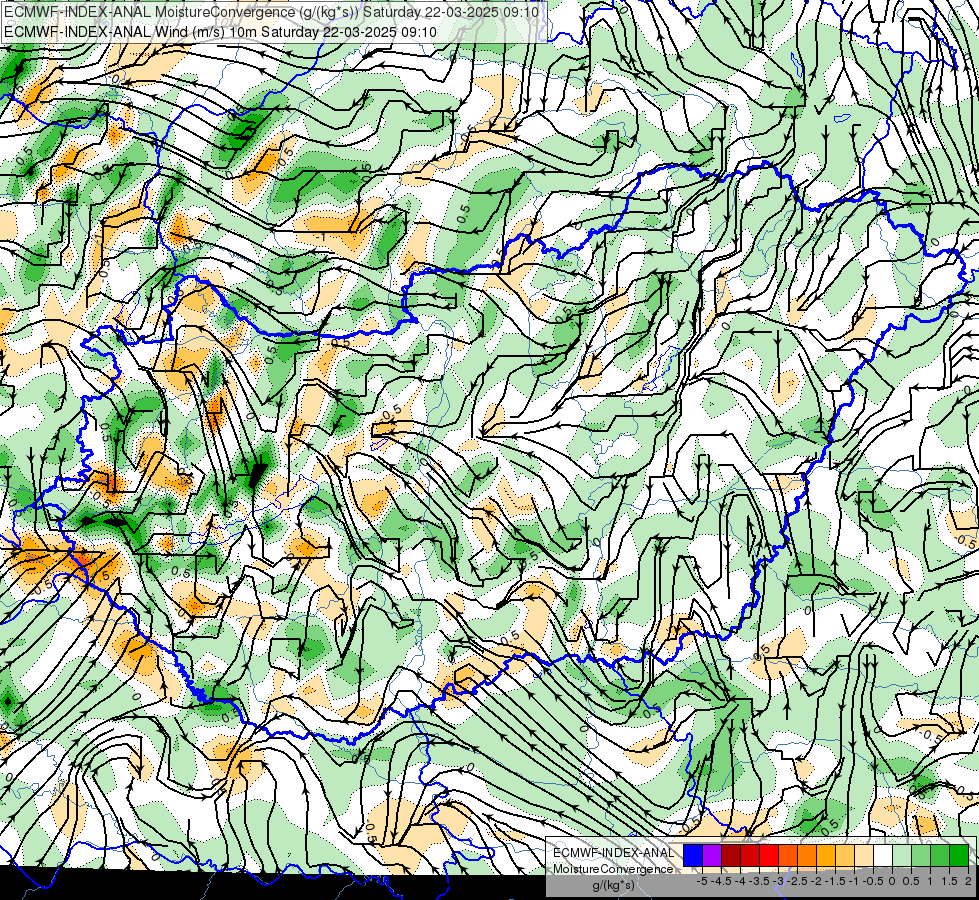
Task: Click the orange-red swatch between -3 and -2.5
Action: (788, 855)
